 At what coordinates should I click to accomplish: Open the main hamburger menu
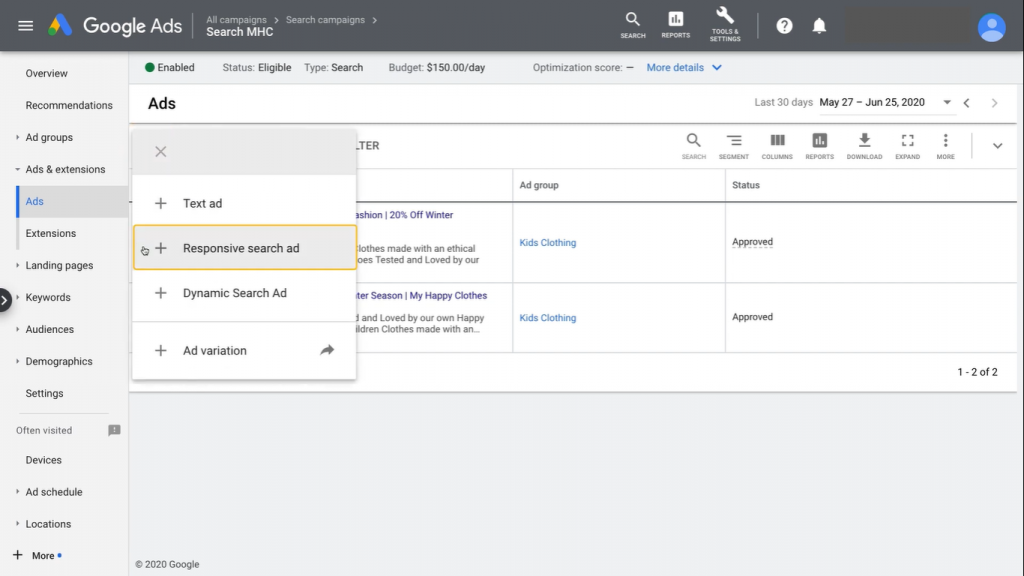coord(25,26)
